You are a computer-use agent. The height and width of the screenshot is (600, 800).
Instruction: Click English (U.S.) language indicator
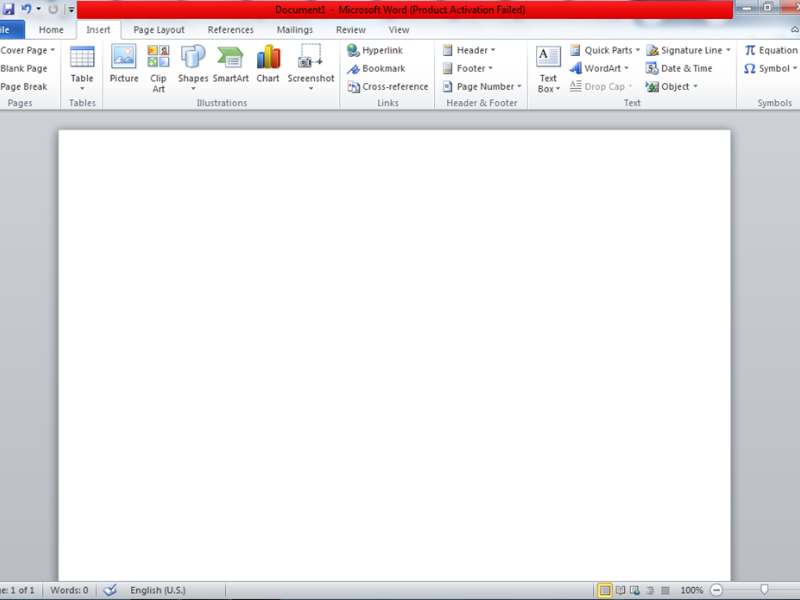pos(158,590)
